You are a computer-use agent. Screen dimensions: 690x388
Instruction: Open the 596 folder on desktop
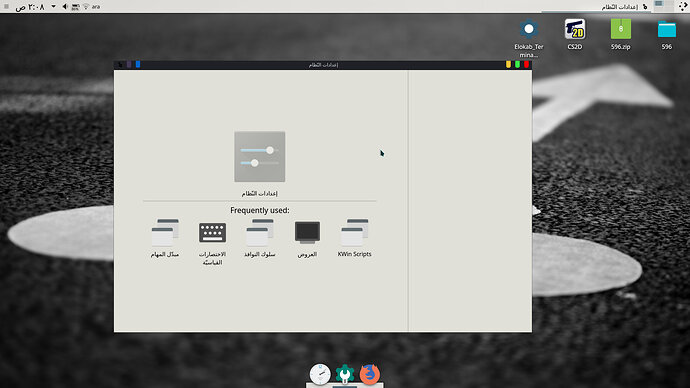point(667,34)
